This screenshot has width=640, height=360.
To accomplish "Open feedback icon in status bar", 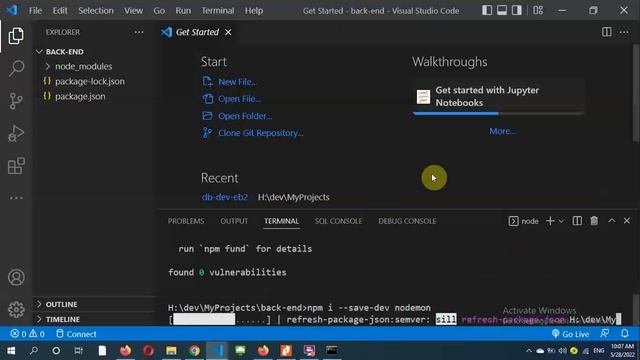I will (x=604, y=334).
